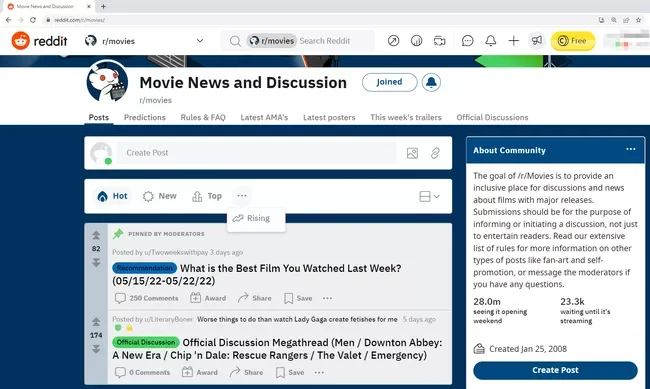Open the Coins chart icon in header
Screen dimensions: 650x389
pyautogui.click(x=416, y=41)
